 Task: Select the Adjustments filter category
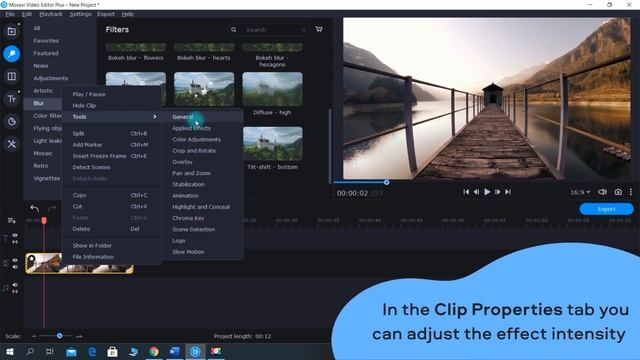point(51,78)
